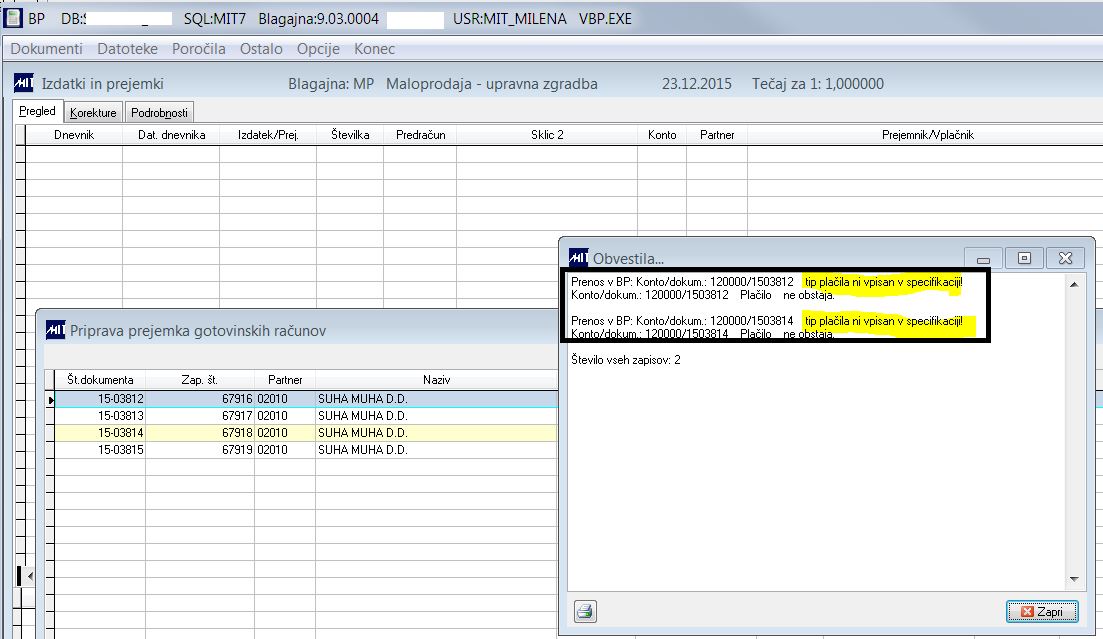The image size is (1103, 639).
Task: Select the Številka column header
Action: pos(350,134)
